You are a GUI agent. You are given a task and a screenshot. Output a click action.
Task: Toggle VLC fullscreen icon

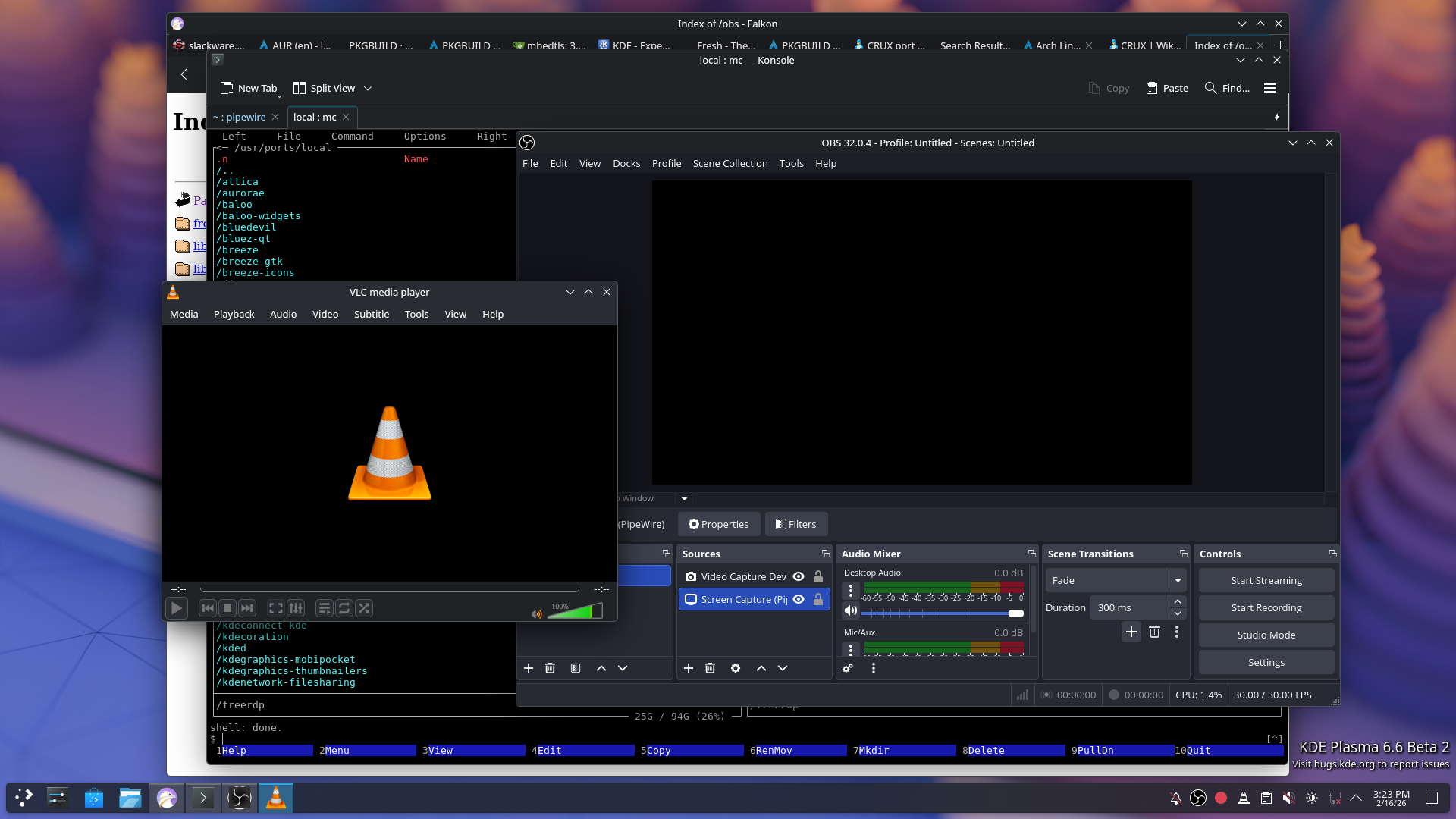click(276, 608)
